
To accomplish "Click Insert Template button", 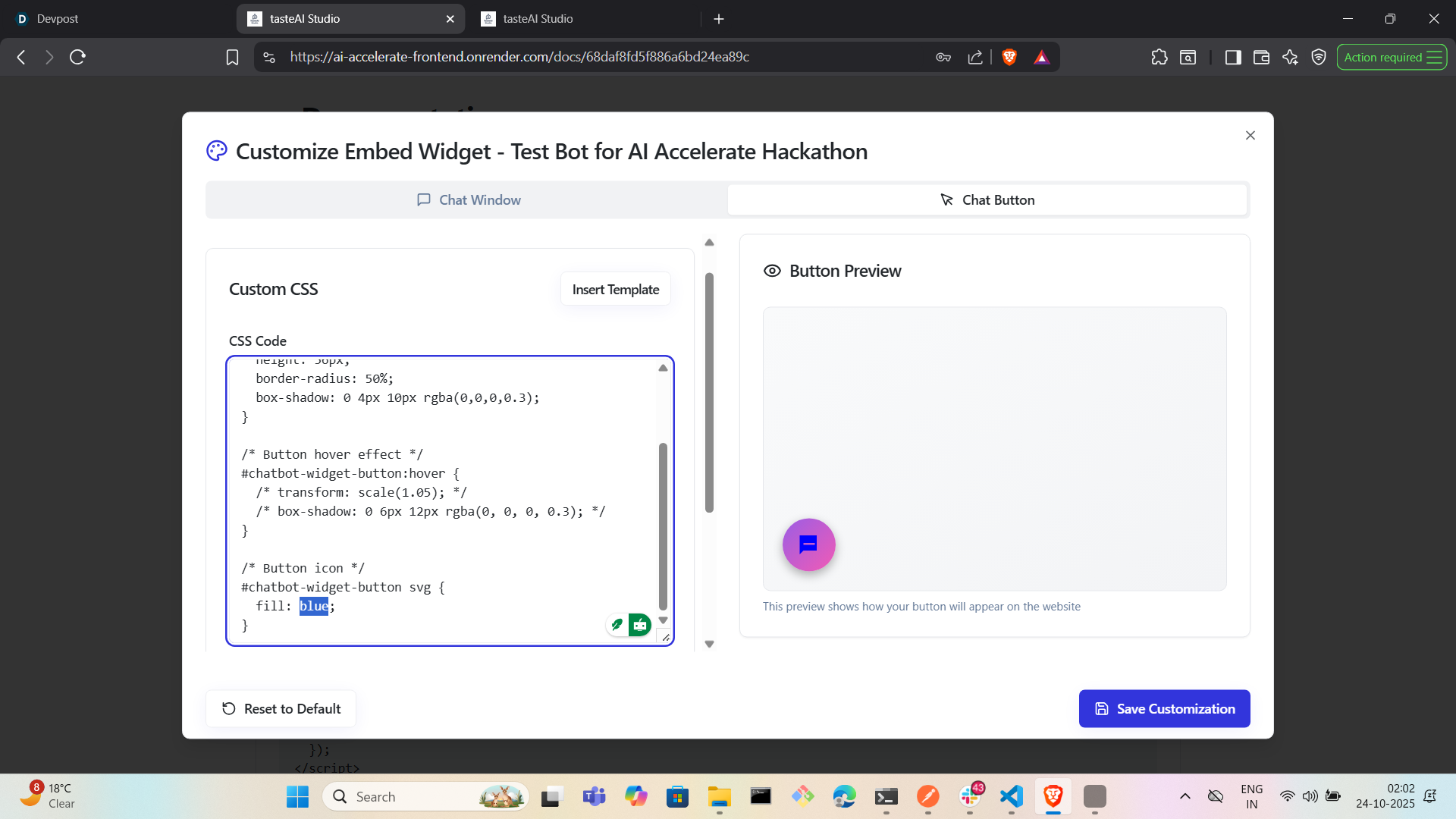I will tap(615, 289).
